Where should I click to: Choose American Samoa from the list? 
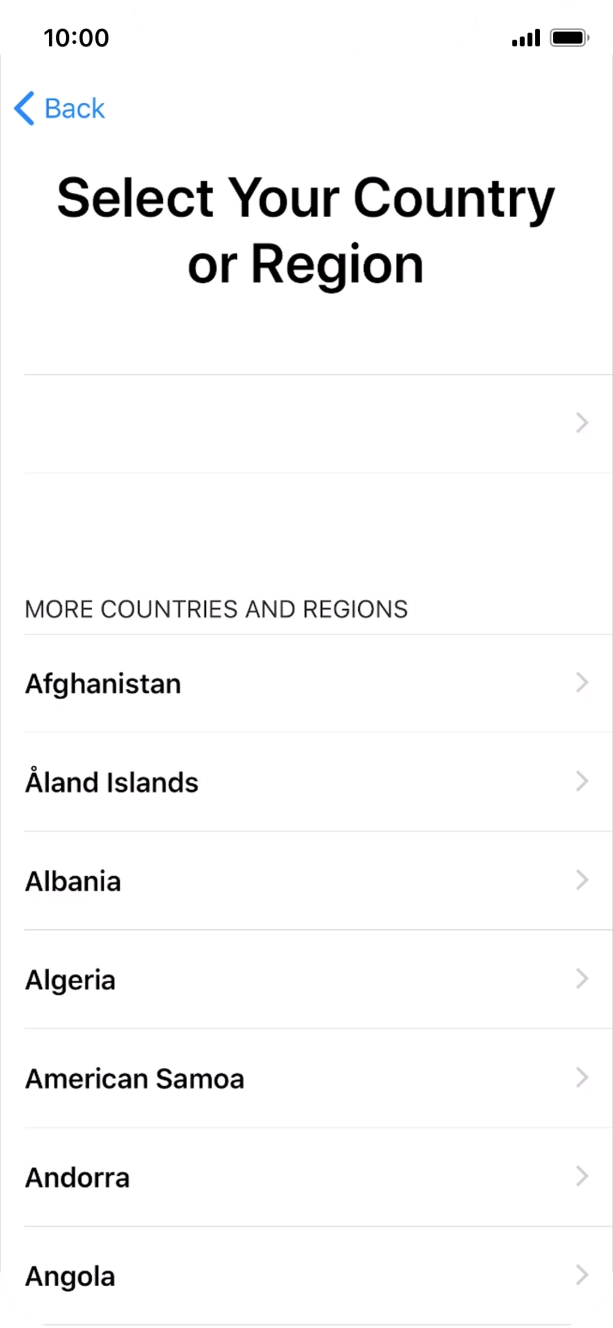pyautogui.click(x=135, y=1079)
